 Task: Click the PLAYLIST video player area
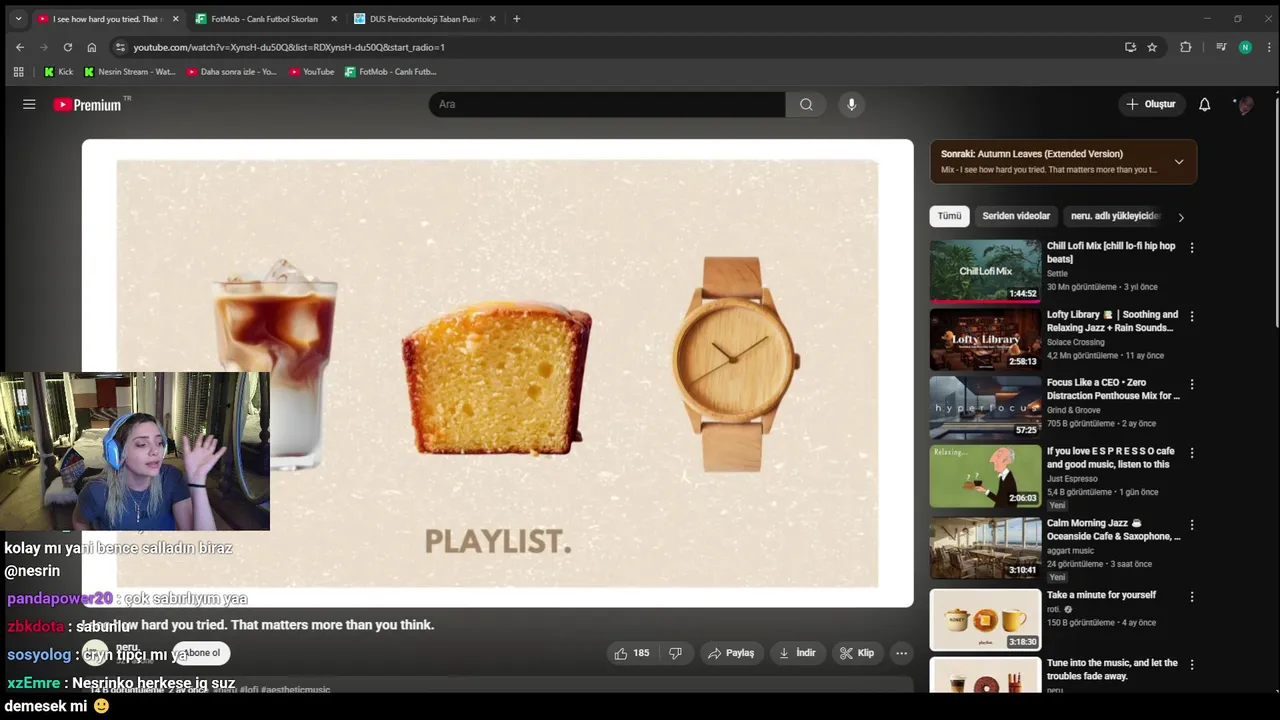497,373
